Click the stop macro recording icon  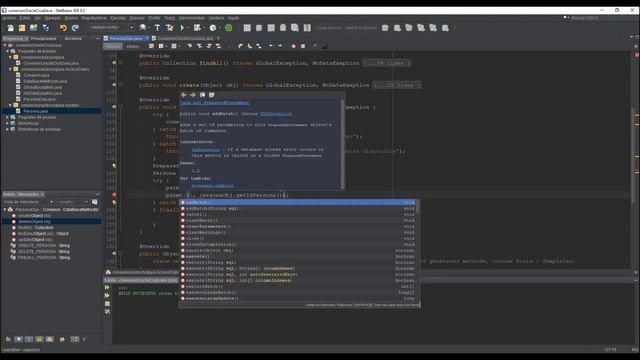tap(303, 46)
